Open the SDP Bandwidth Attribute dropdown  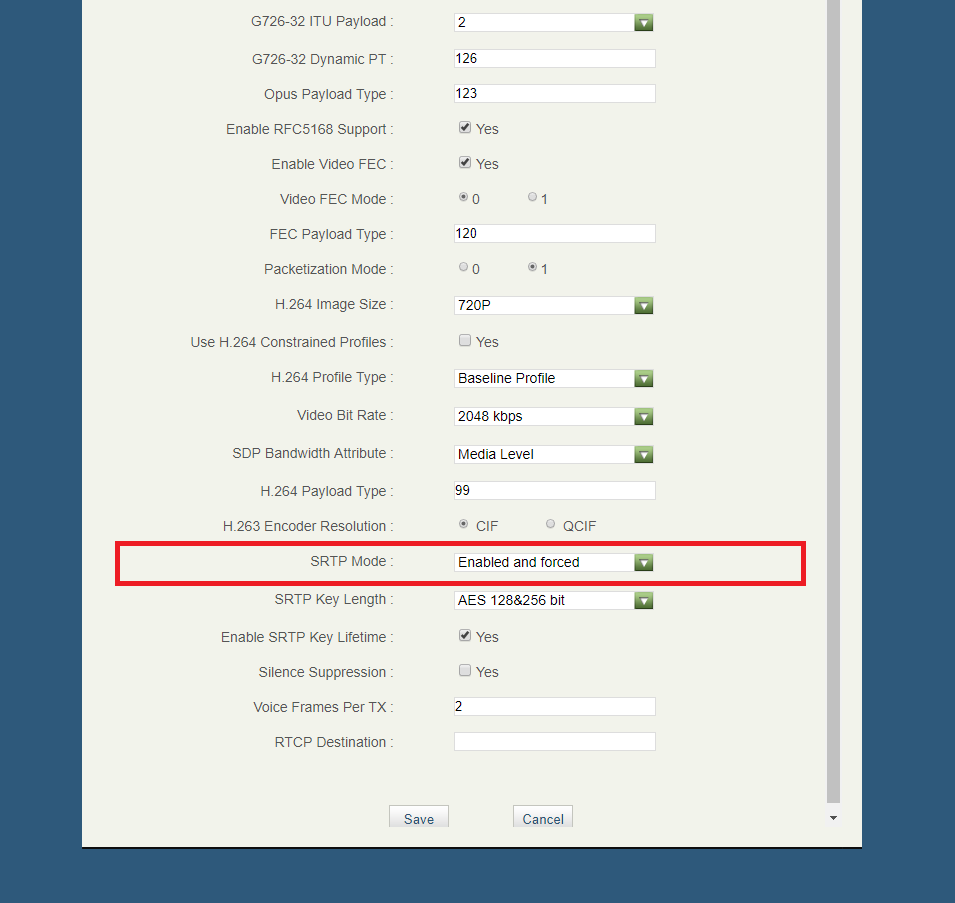click(x=554, y=454)
